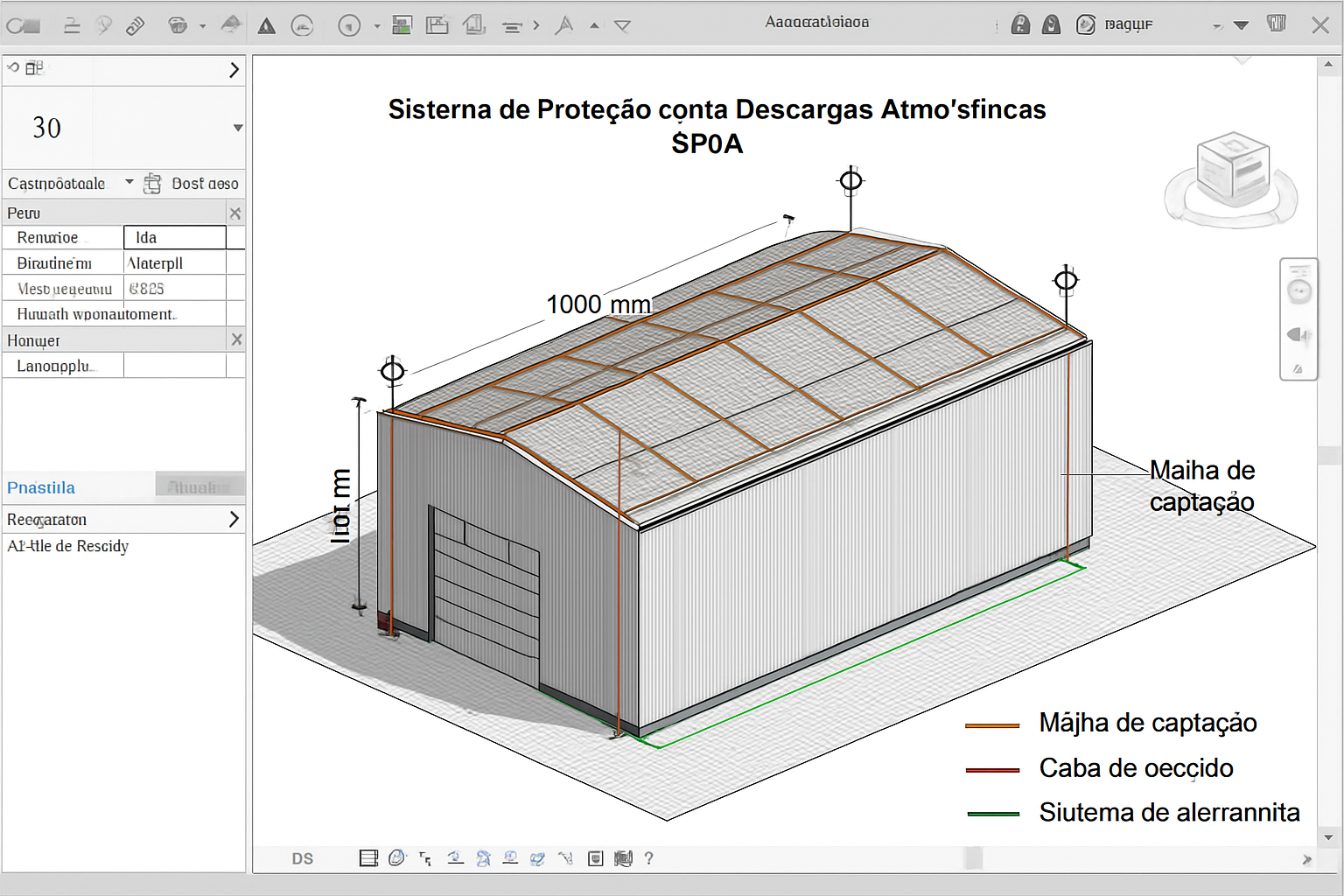Image resolution: width=1344 pixels, height=896 pixels.
Task: Click the DS scale label in view bar
Action: tap(303, 858)
